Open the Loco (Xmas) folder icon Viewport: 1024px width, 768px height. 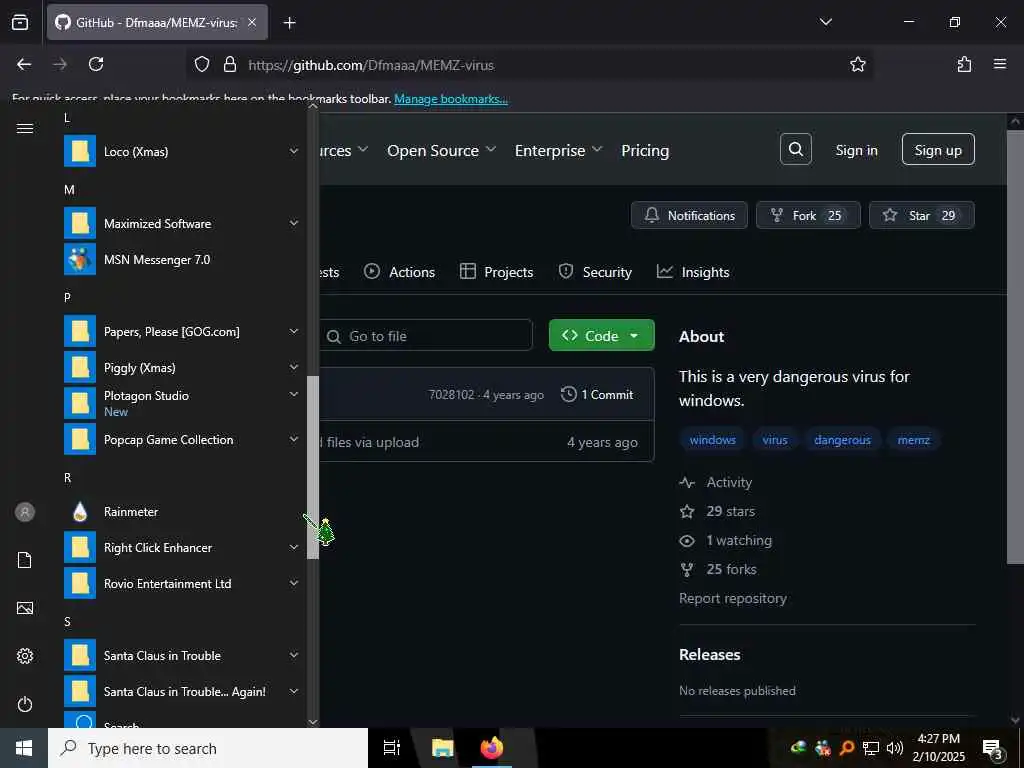click(80, 152)
